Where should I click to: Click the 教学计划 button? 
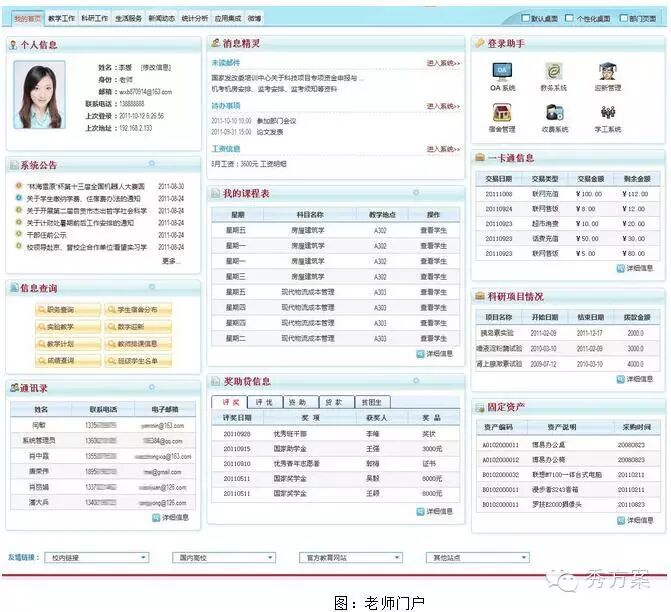68,344
